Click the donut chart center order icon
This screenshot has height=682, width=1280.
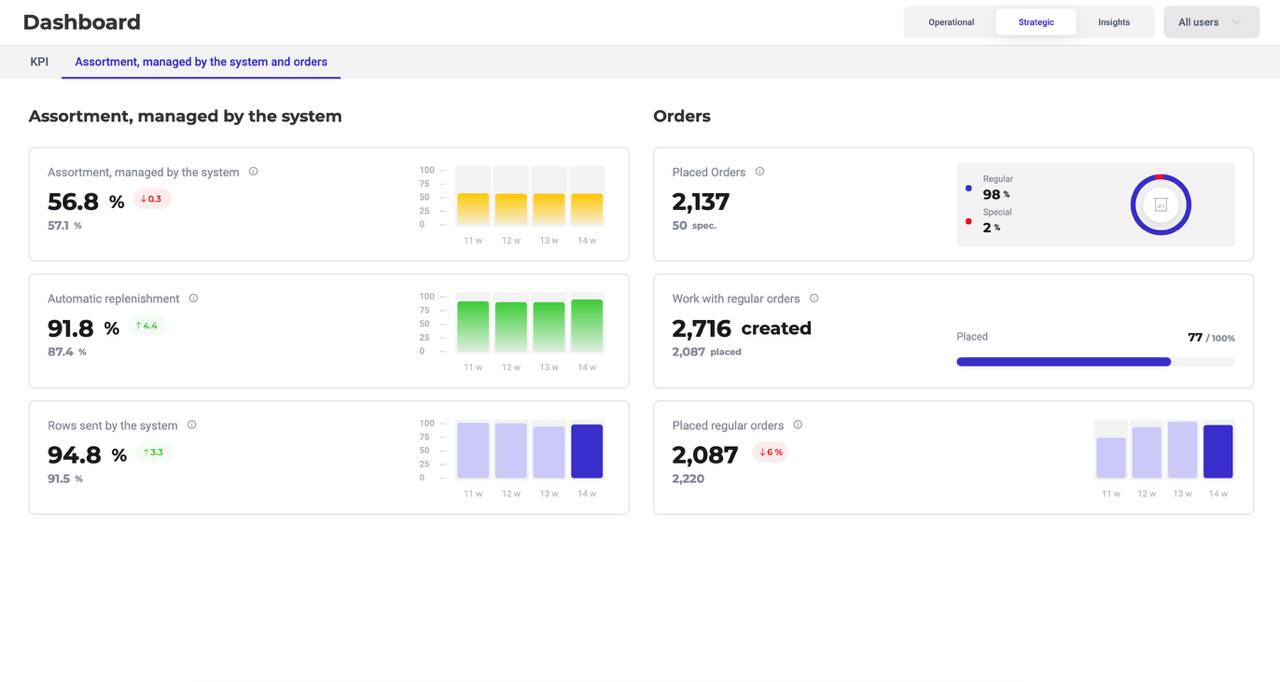click(1161, 205)
